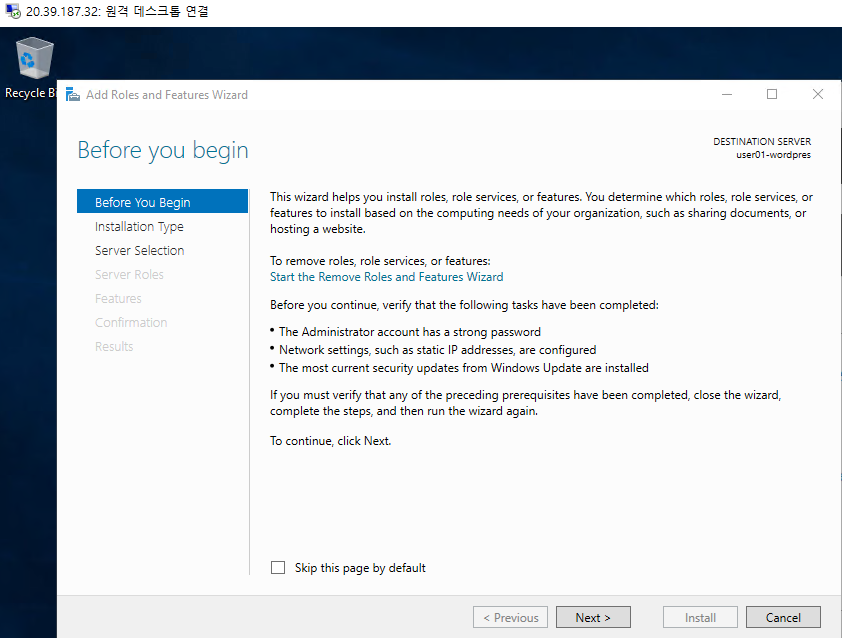
Task: Cancel the wizard
Action: pos(783,618)
